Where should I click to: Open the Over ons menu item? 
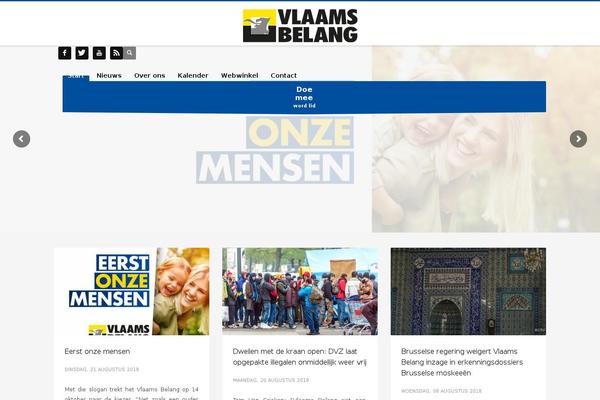(x=150, y=75)
